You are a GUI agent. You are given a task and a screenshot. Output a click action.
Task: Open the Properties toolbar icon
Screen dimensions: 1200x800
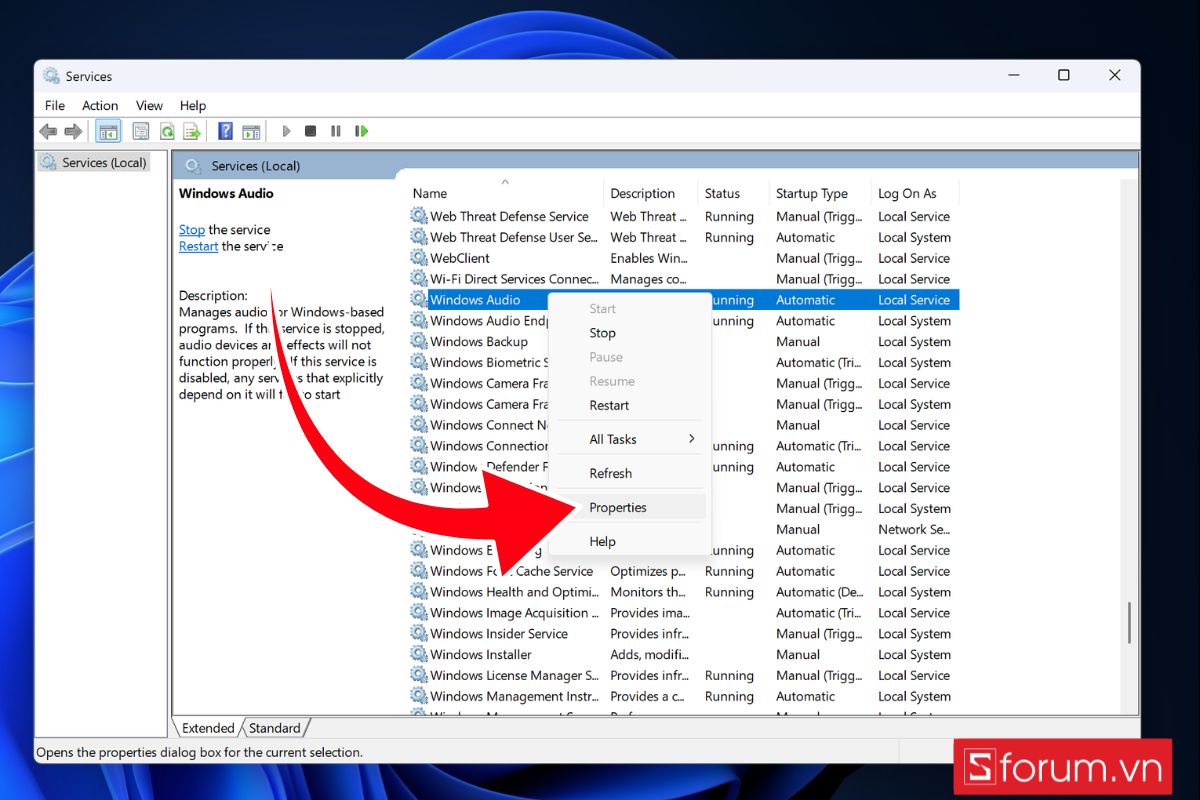pos(141,131)
